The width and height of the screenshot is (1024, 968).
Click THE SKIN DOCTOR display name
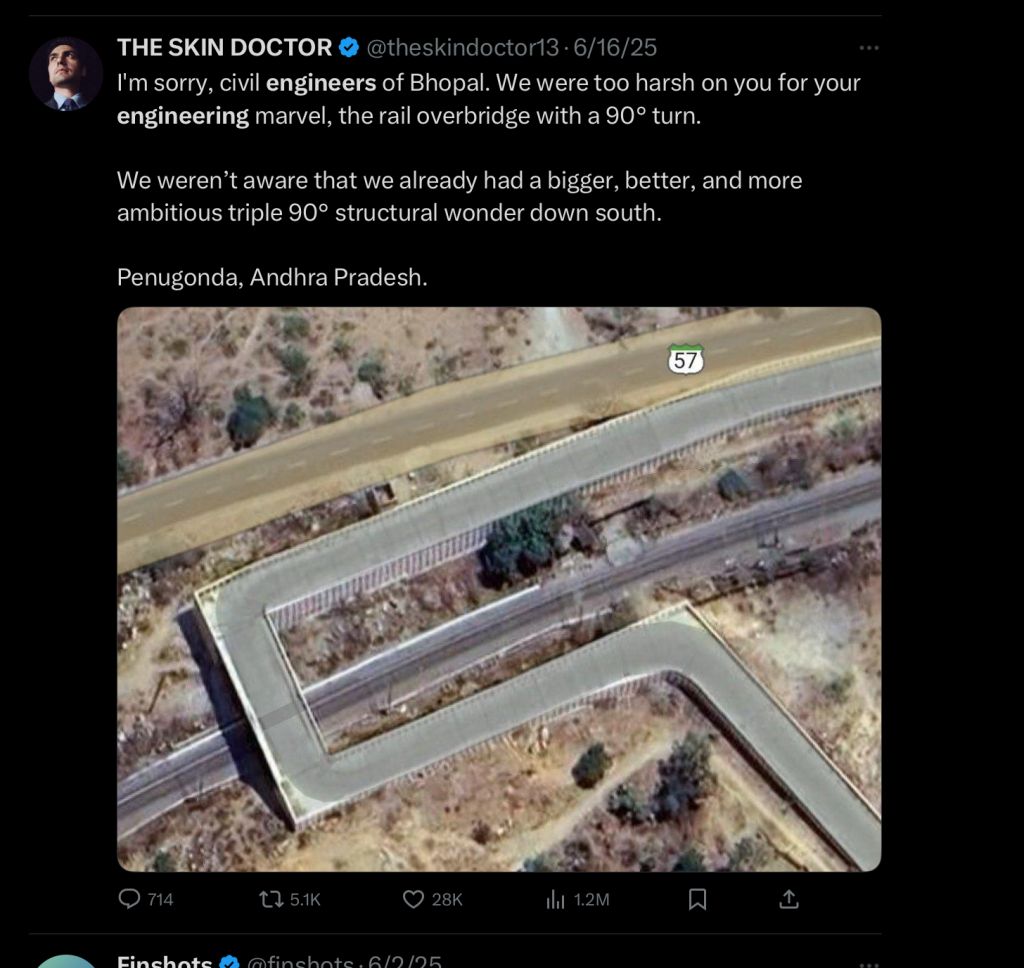[x=224, y=47]
